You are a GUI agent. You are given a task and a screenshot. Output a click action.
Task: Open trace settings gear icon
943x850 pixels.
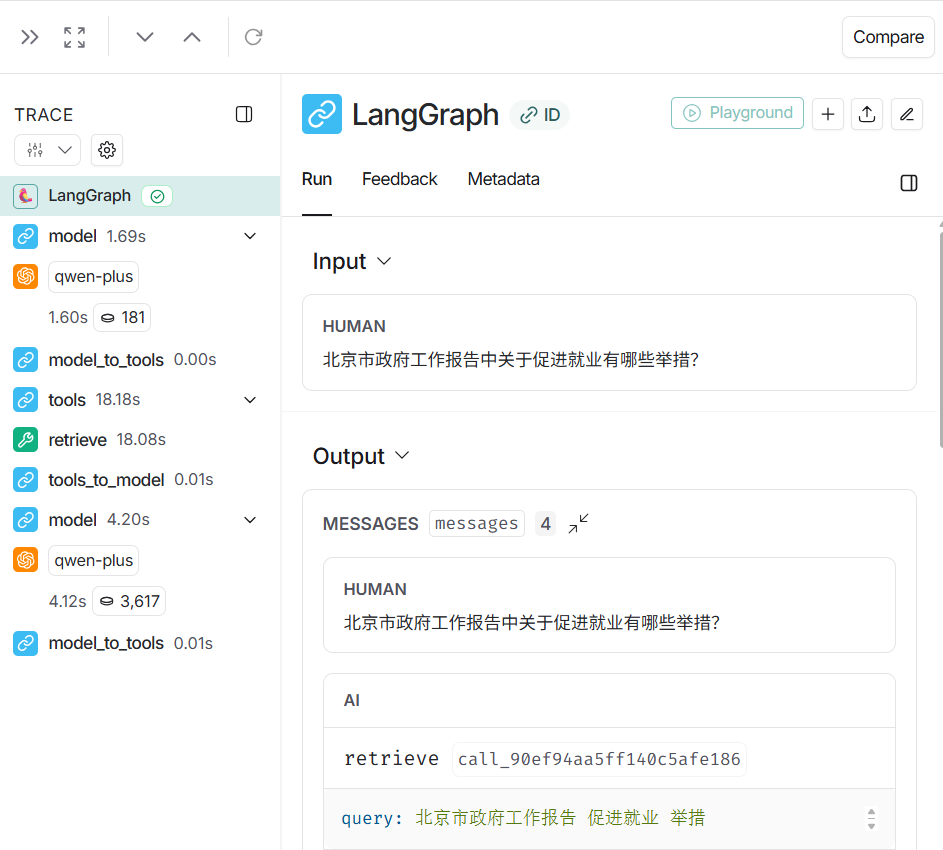point(107,150)
